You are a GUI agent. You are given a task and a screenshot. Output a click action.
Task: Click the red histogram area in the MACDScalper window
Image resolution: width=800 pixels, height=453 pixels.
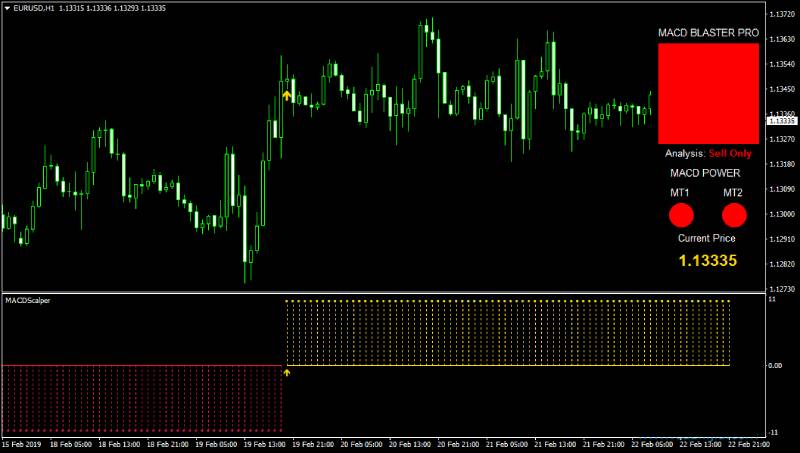pyautogui.click(x=140, y=398)
